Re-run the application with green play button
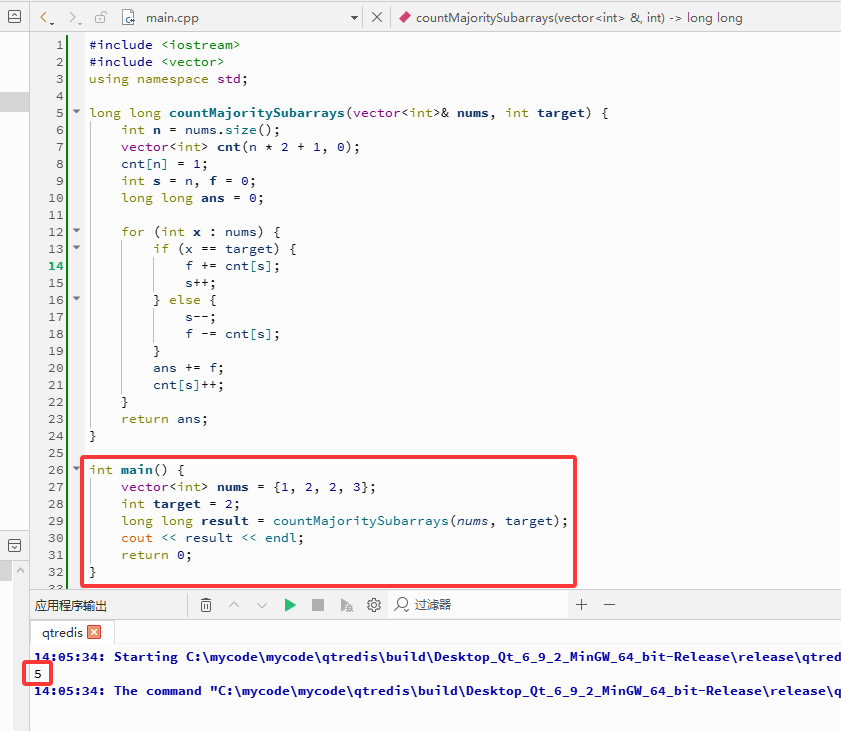 tap(290, 605)
